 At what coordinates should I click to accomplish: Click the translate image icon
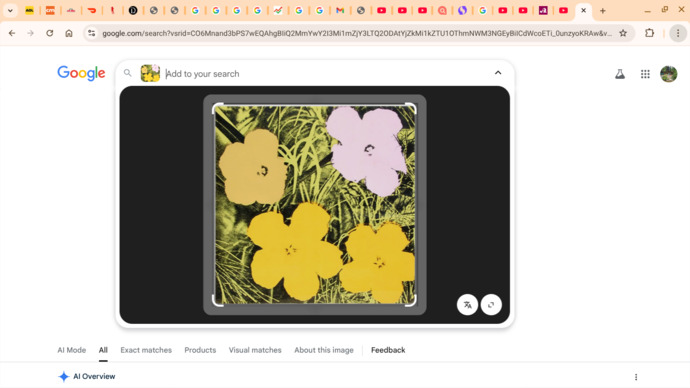pos(467,304)
